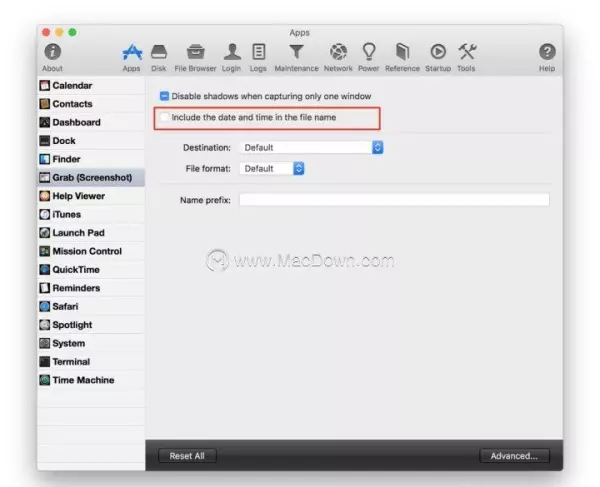Select Grab (Screenshot) in the sidebar
Viewport: 600px width, 487px height.
click(x=91, y=177)
